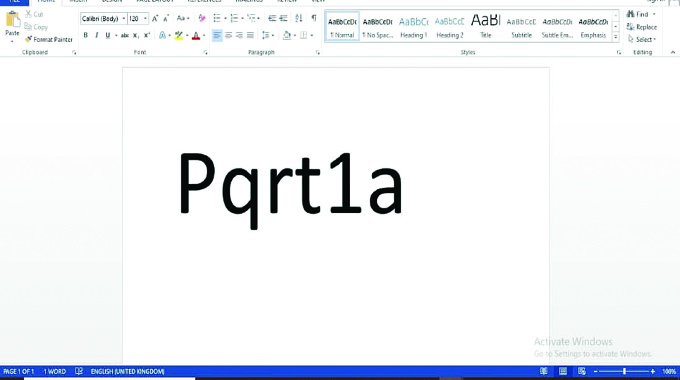Screen dimensions: 680x380
Task: Click the 100% zoom level
Action: [x=669, y=372]
